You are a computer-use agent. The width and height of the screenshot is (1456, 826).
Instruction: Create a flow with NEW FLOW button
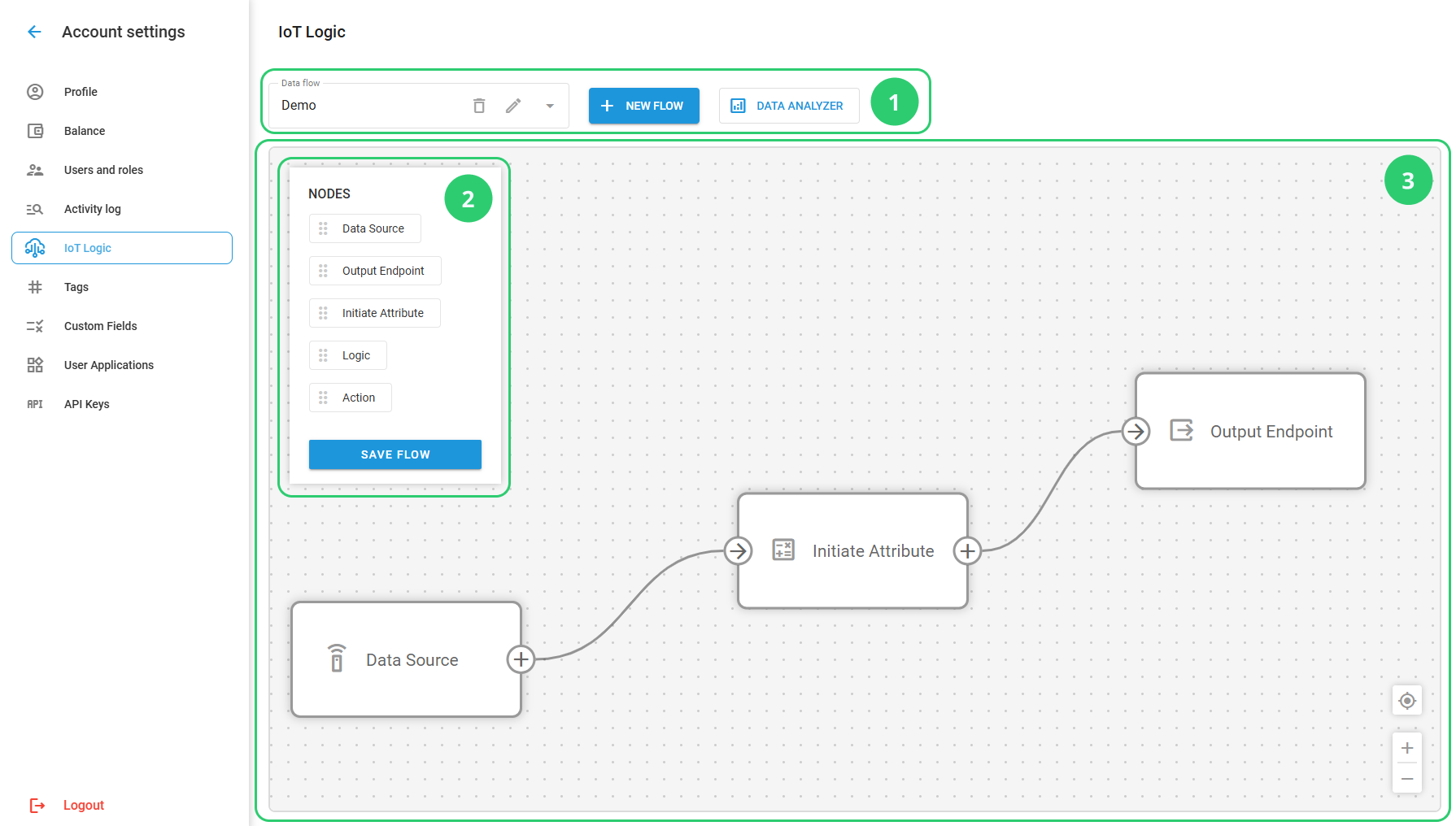click(x=643, y=105)
